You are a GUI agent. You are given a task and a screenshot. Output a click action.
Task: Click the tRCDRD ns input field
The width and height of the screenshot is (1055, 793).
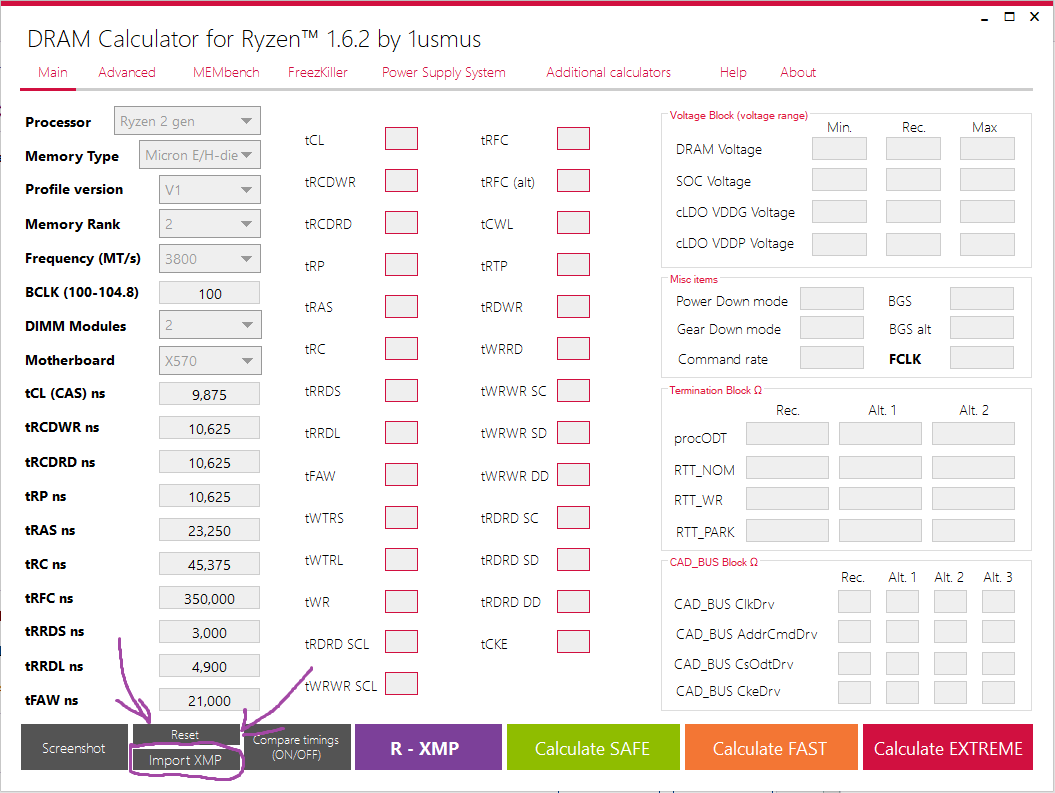point(209,463)
